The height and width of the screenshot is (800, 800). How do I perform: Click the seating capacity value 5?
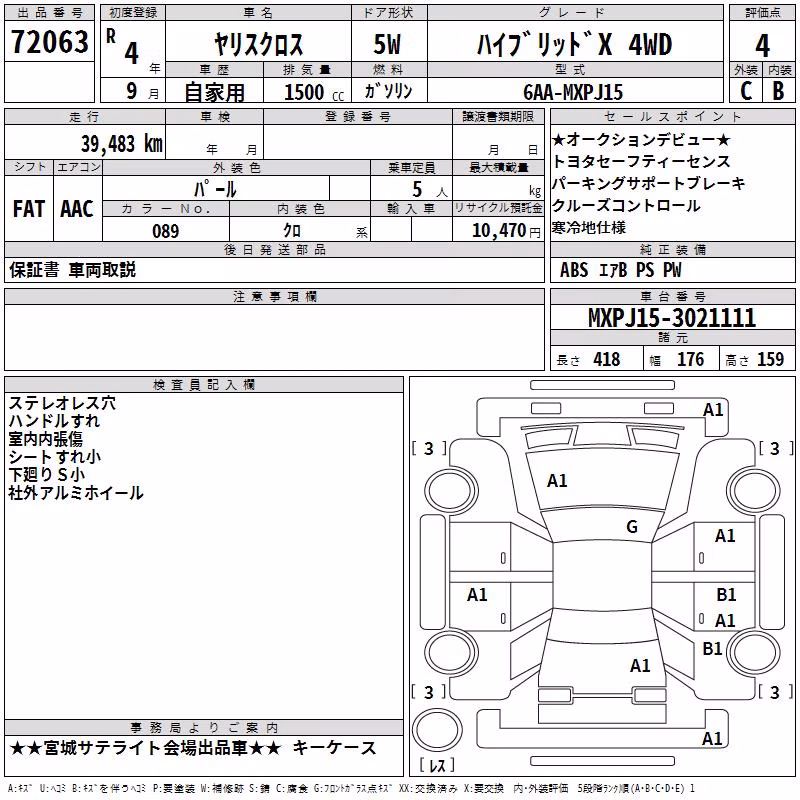pyautogui.click(x=417, y=189)
